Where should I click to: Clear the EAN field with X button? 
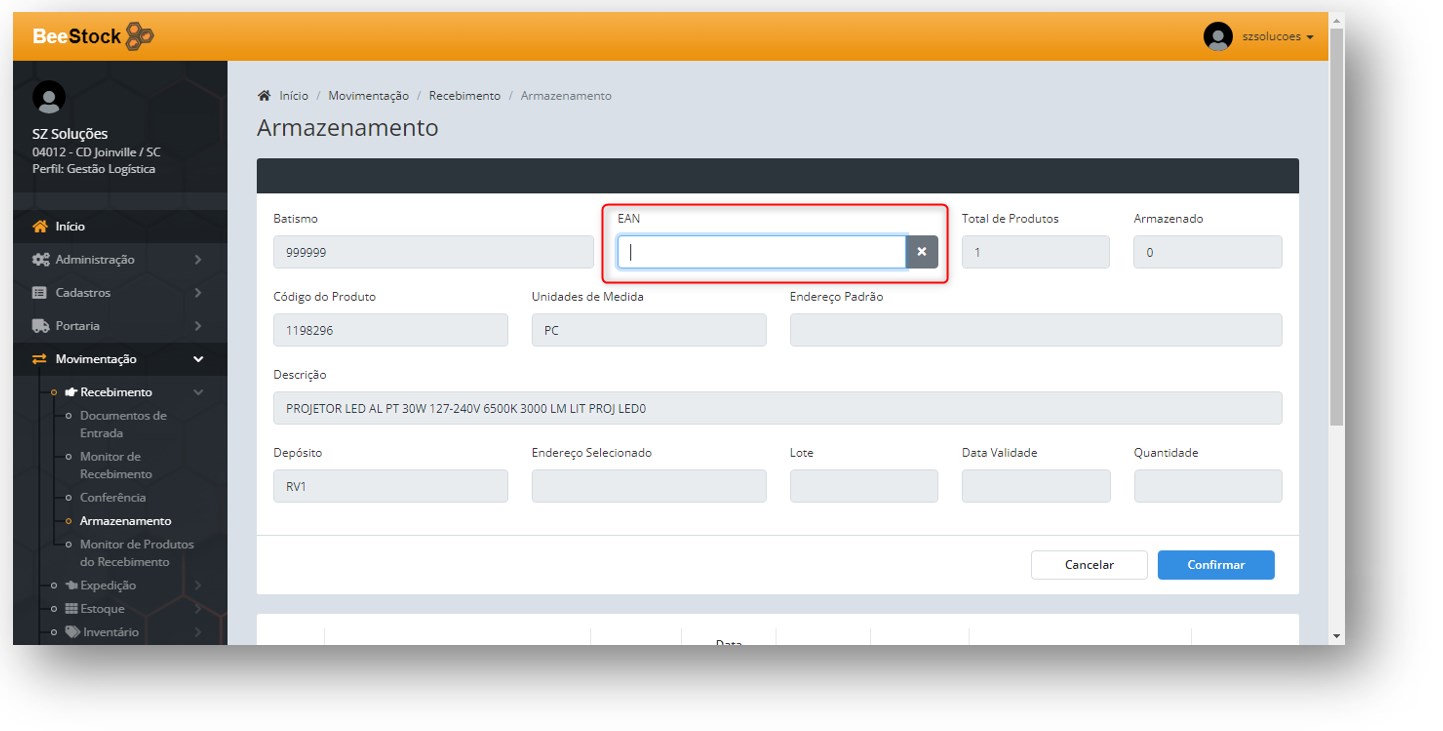coord(921,252)
